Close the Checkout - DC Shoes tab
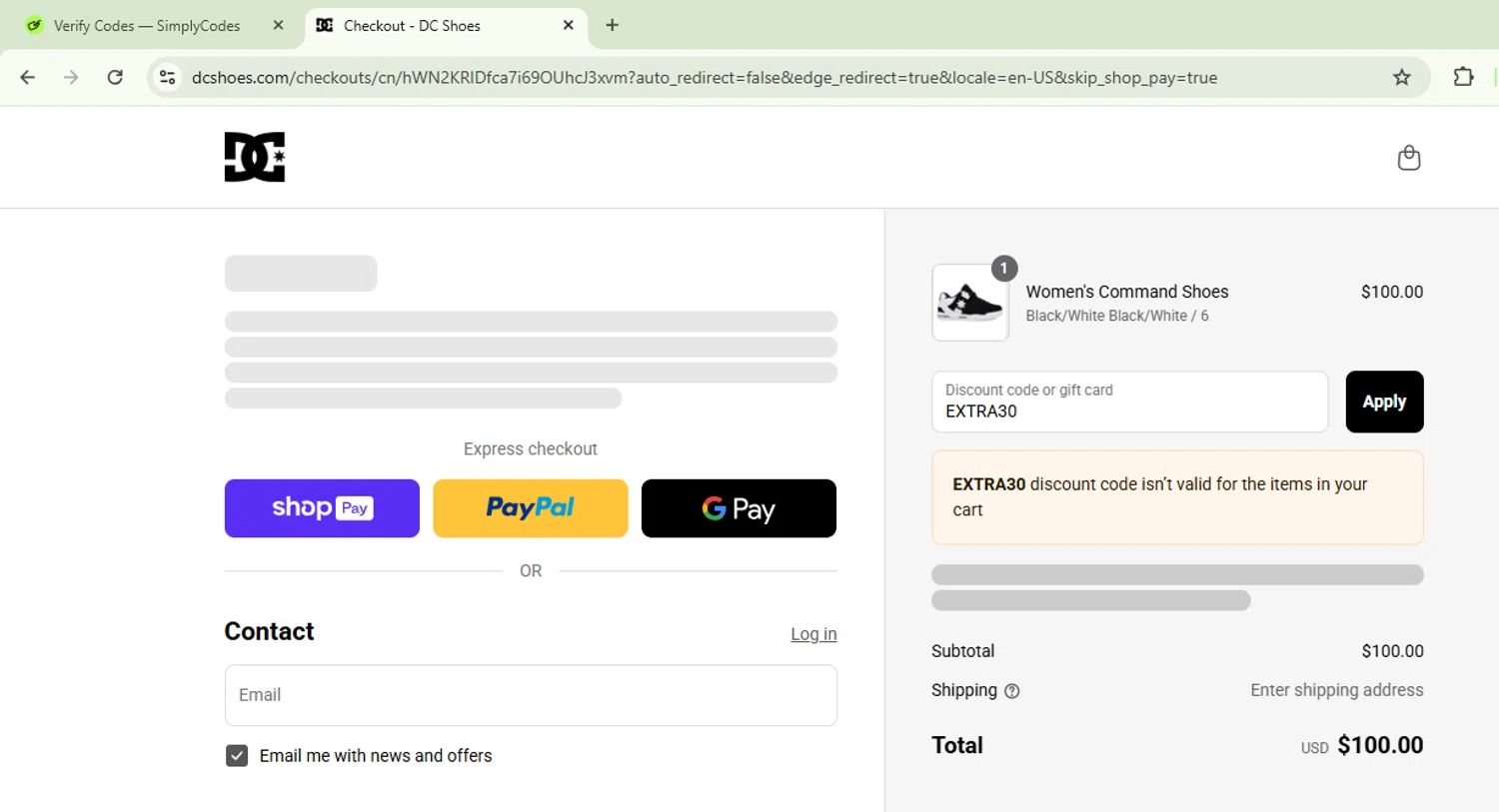Image resolution: width=1499 pixels, height=812 pixels. 569,25
